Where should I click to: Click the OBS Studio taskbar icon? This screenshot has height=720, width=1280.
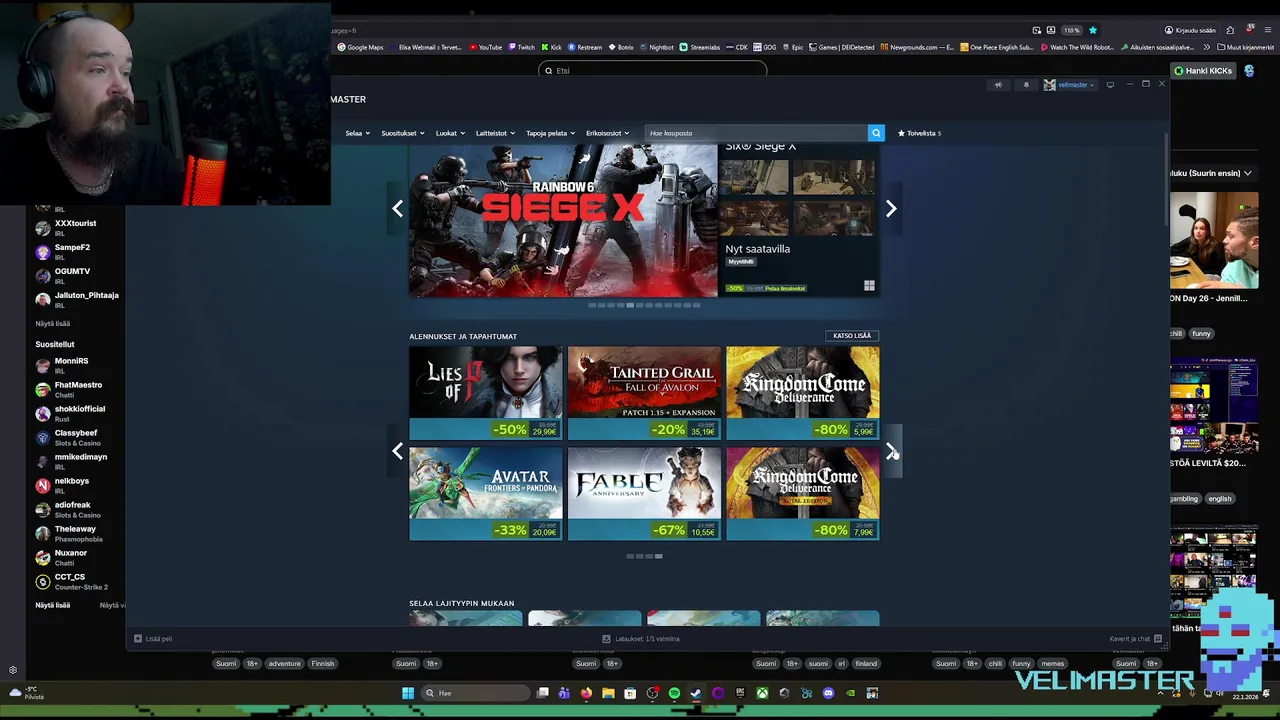pyautogui.click(x=652, y=693)
